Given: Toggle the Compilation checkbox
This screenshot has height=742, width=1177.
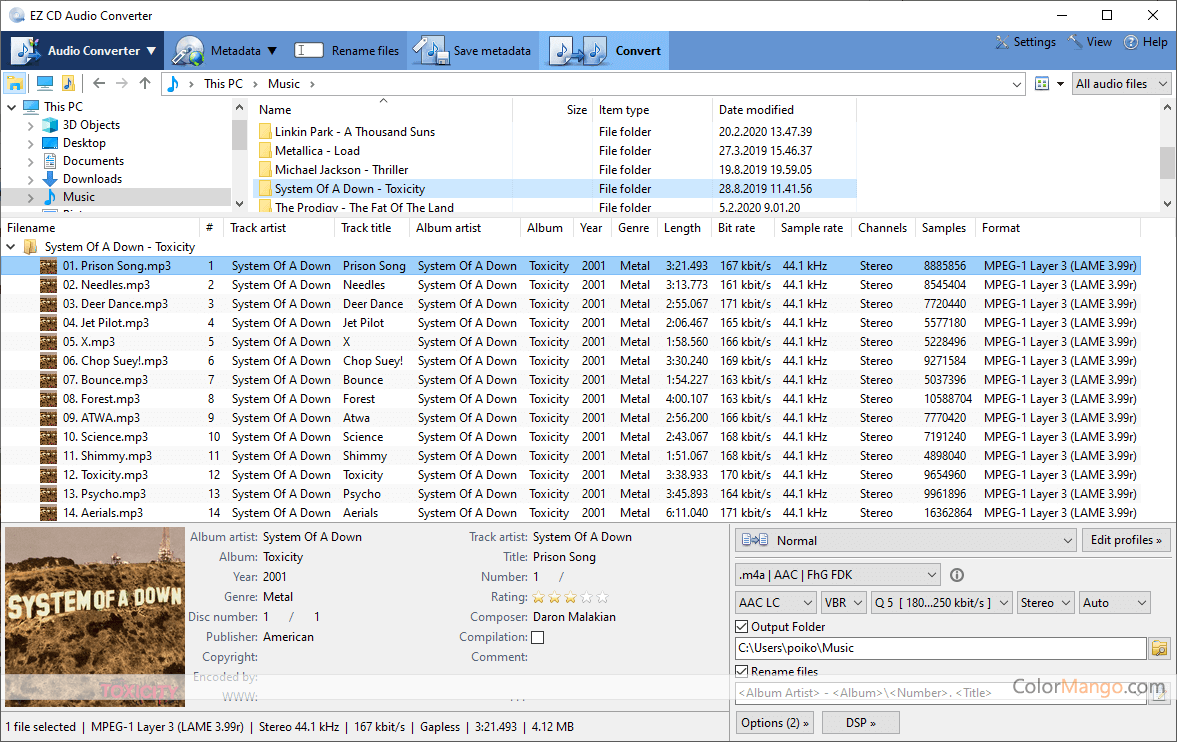Looking at the screenshot, I should pyautogui.click(x=537, y=638).
